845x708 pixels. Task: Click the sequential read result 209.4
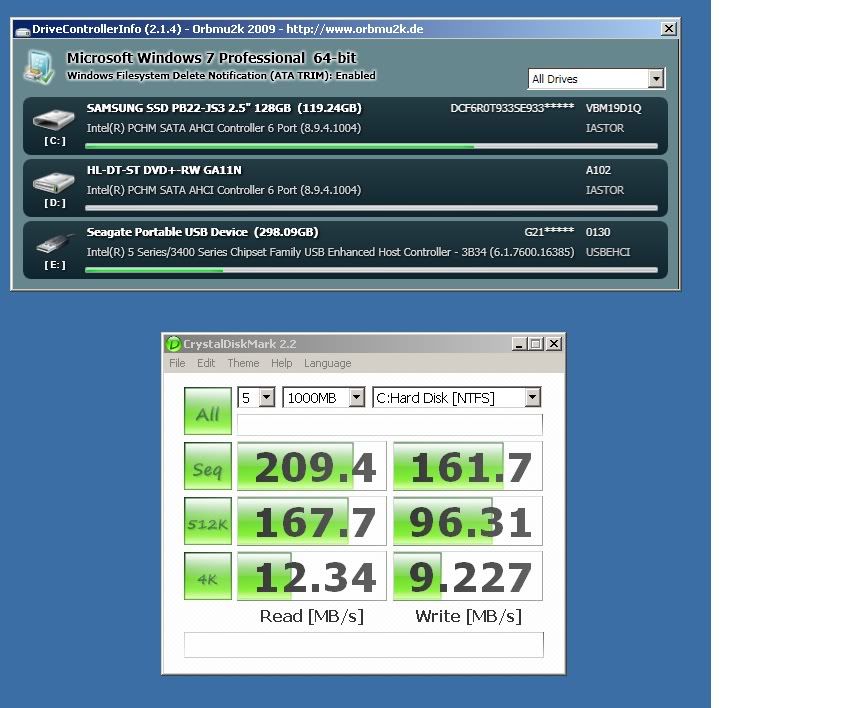312,467
